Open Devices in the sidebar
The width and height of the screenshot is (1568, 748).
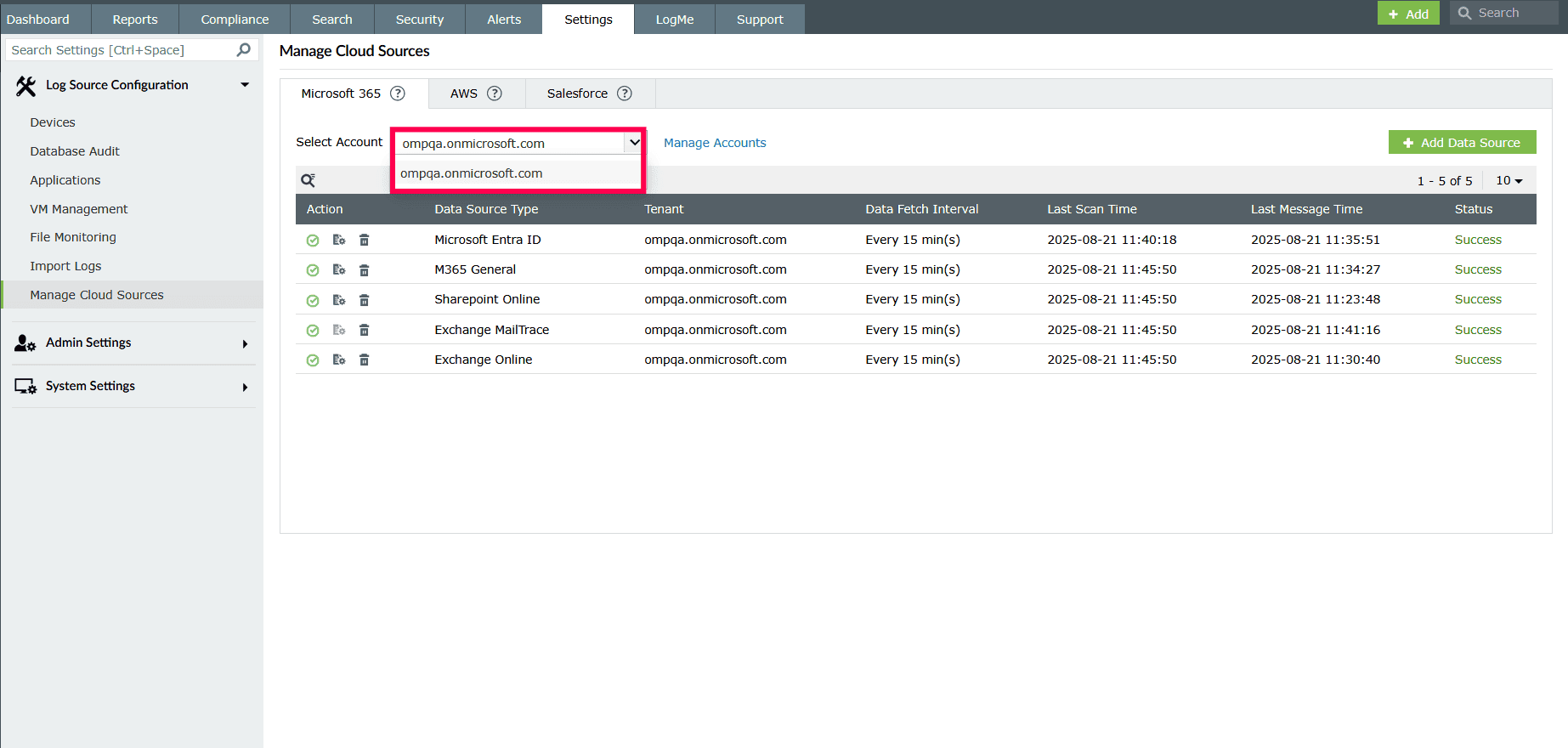click(x=53, y=122)
